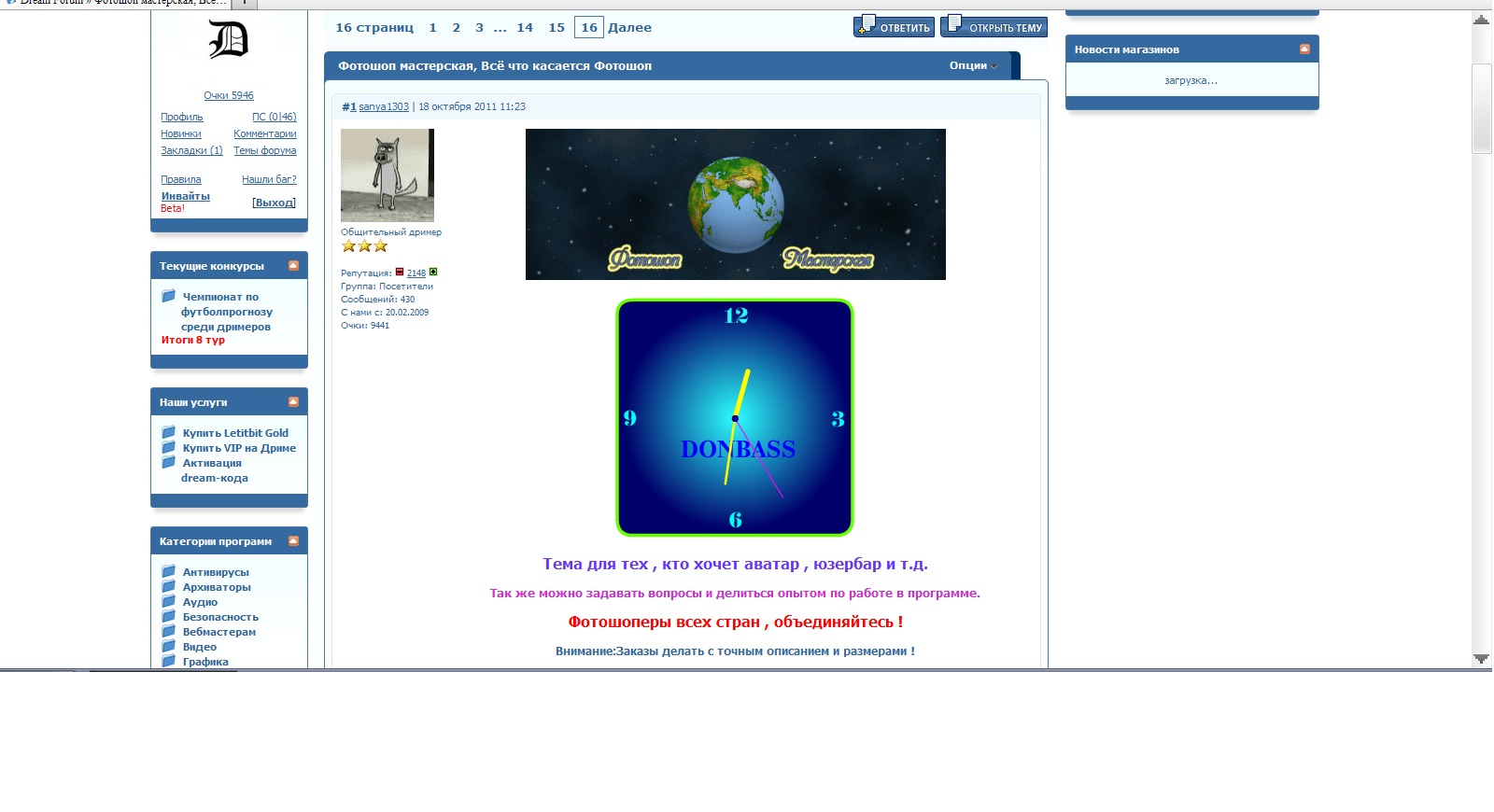Click the ОТВЕТИТЬ reply button

point(894,26)
